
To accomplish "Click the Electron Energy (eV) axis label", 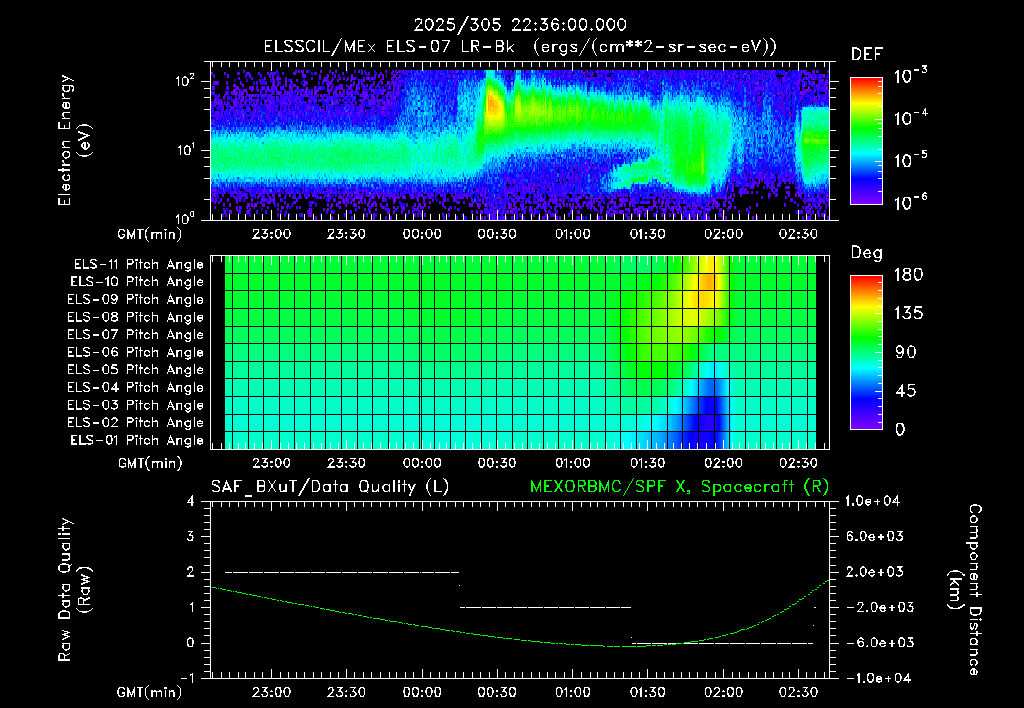I will [x=74, y=140].
